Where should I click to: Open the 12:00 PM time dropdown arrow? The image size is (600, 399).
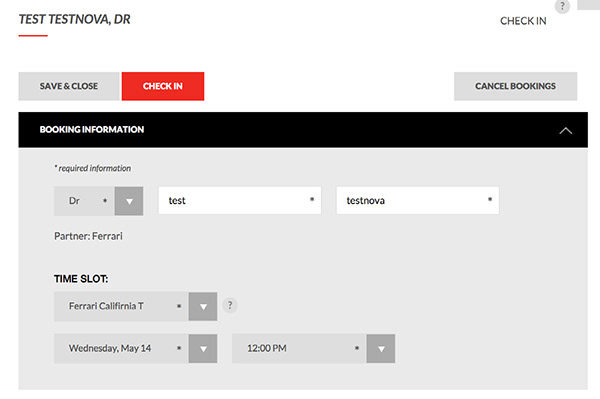(x=381, y=349)
